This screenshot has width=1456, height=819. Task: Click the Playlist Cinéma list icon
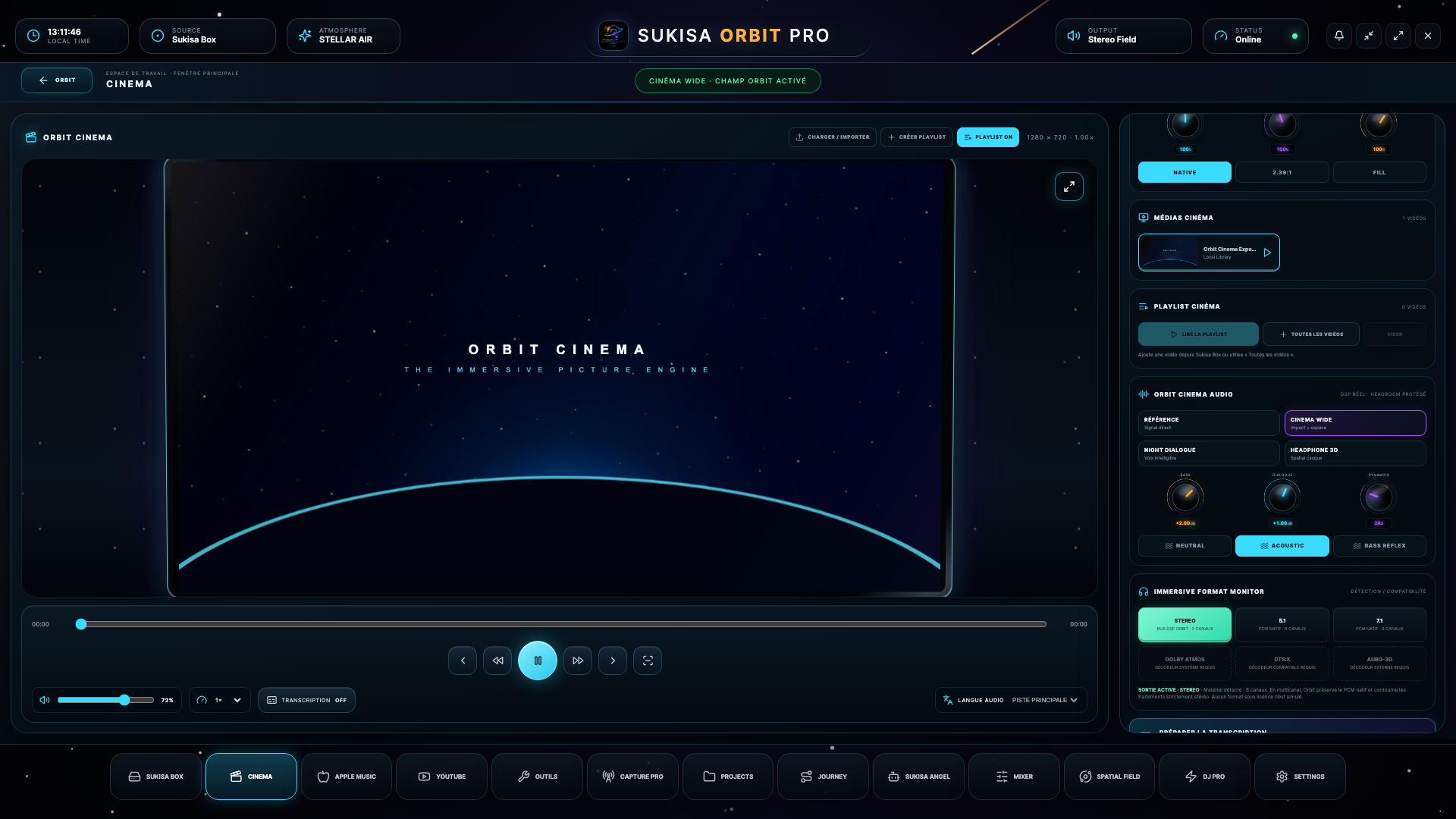(x=1144, y=306)
